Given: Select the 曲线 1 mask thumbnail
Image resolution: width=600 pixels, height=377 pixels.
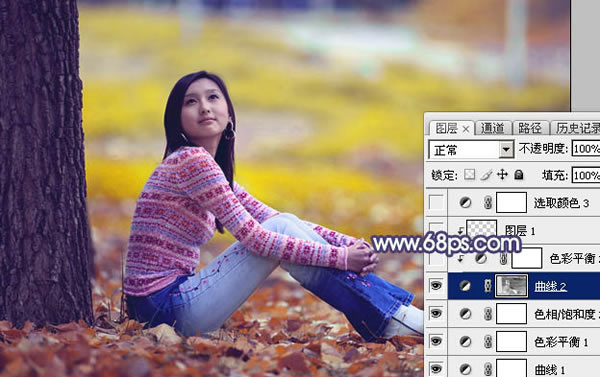Looking at the screenshot, I should 511,368.
